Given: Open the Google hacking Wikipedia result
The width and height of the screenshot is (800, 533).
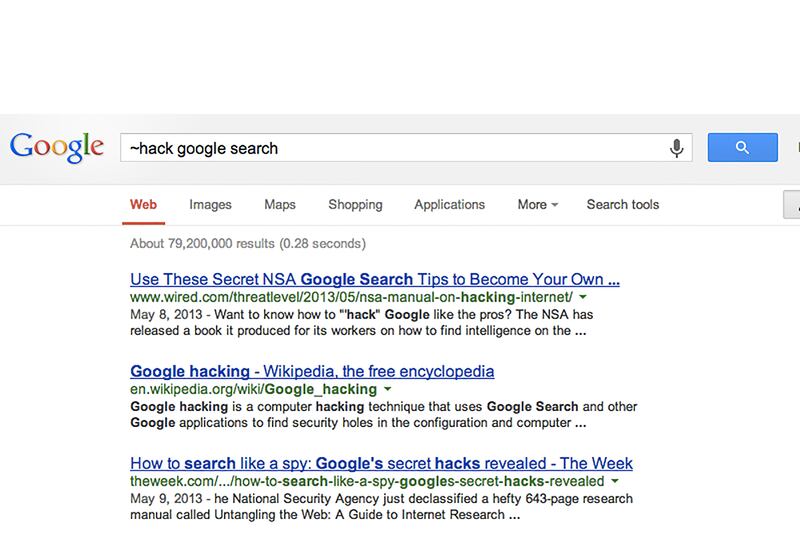Looking at the screenshot, I should [x=312, y=372].
